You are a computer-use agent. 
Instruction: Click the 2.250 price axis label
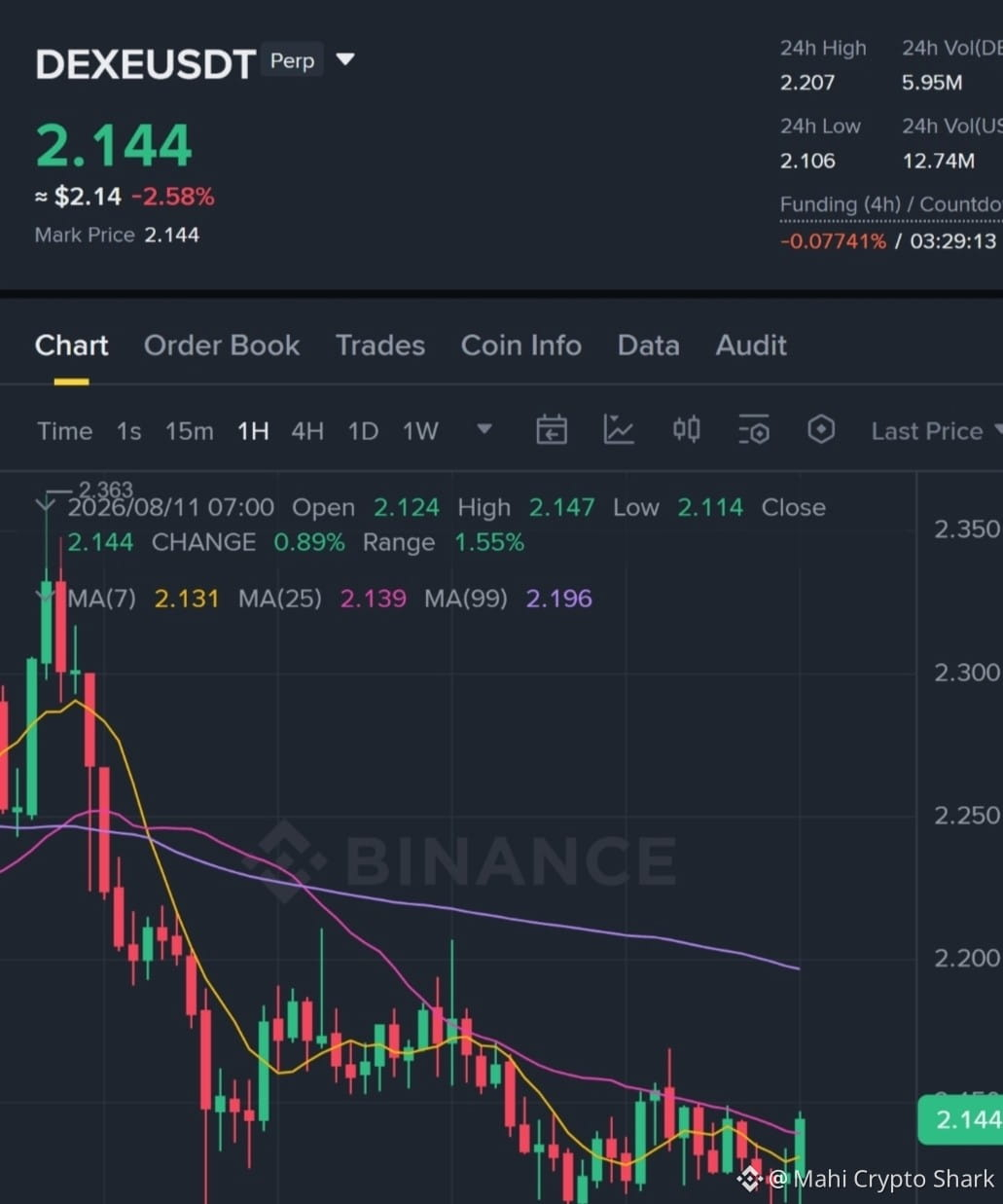click(966, 816)
